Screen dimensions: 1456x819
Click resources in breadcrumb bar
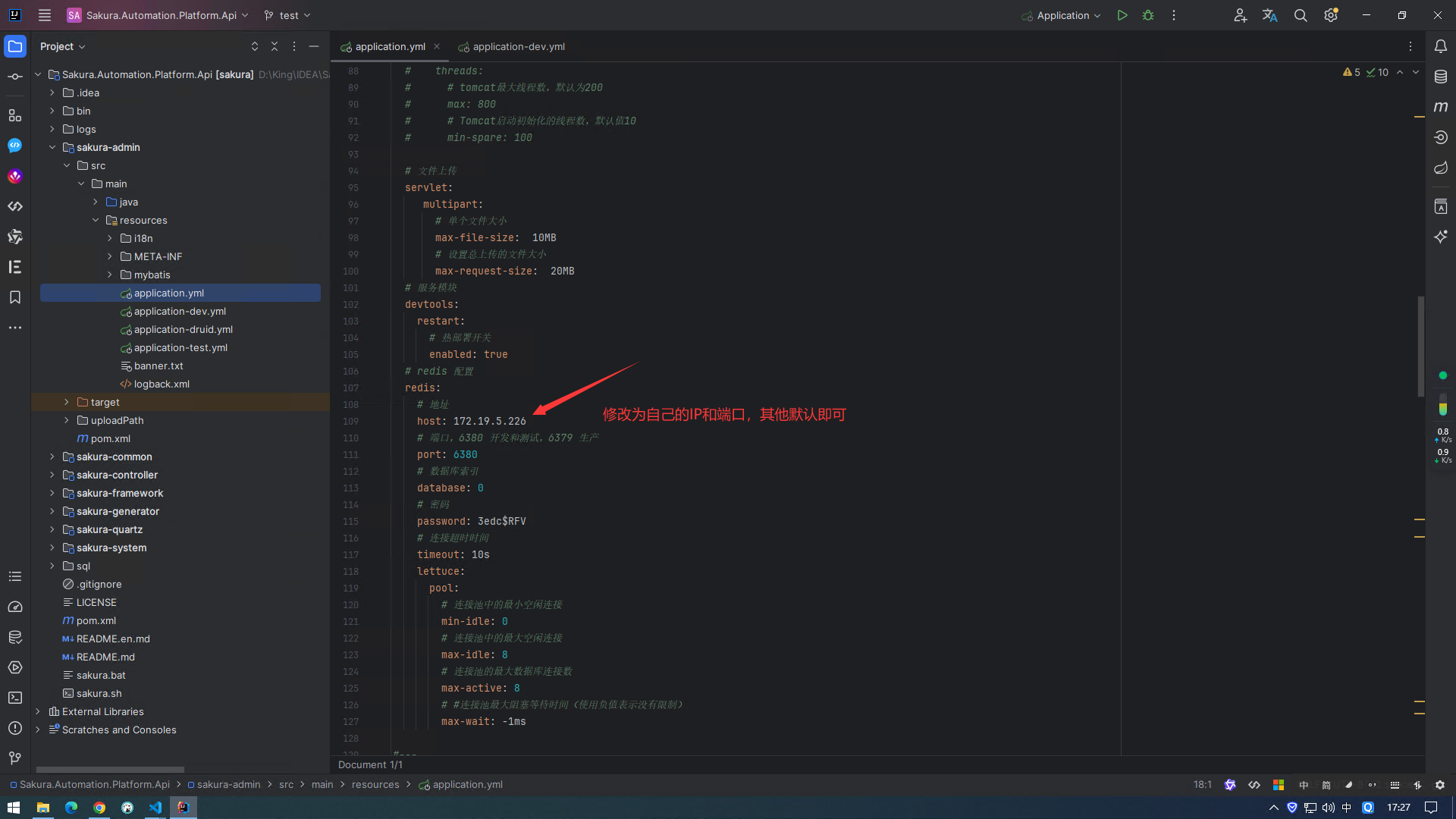375,784
